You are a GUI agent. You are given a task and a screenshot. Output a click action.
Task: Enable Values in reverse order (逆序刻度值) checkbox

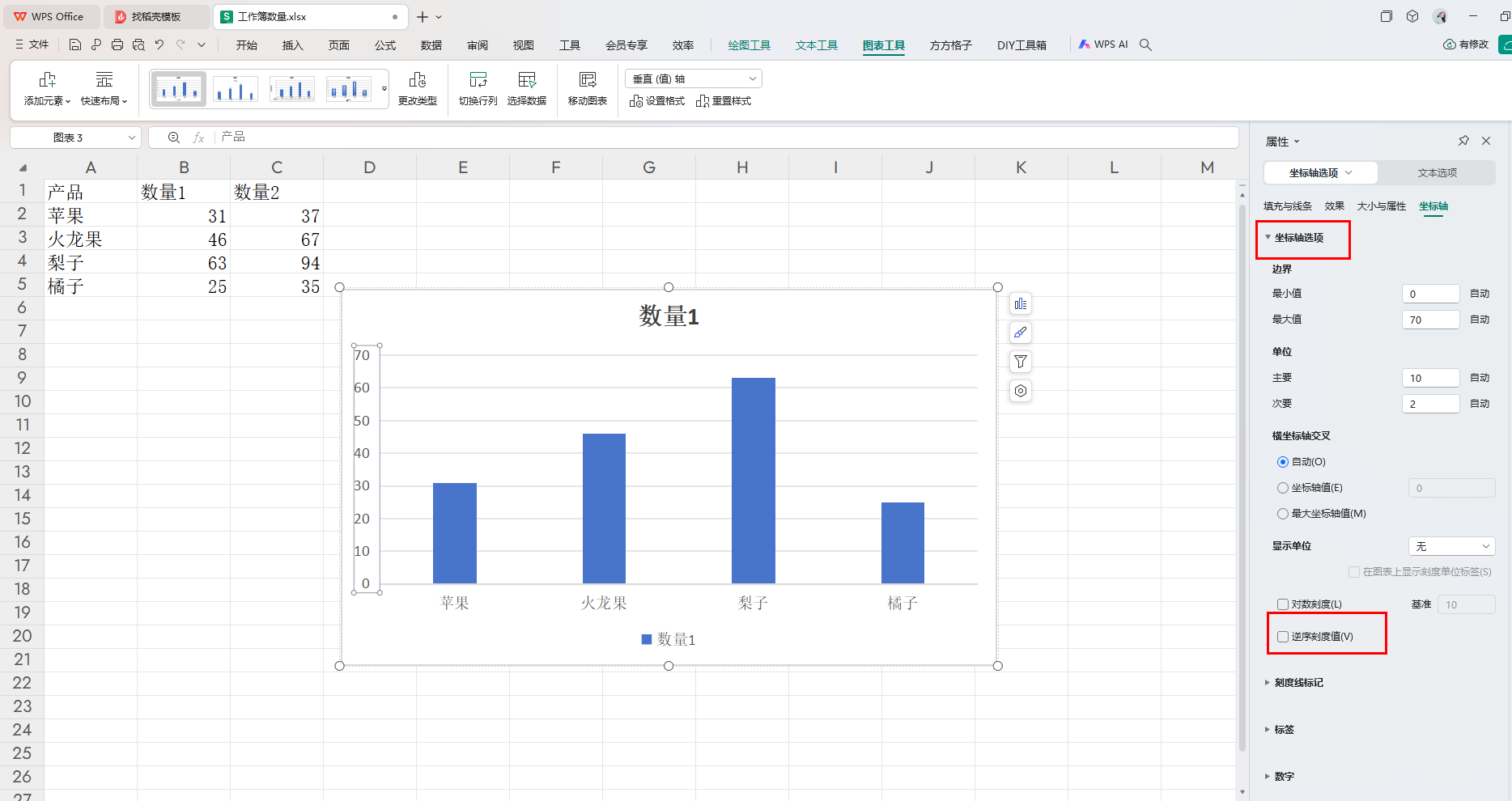(x=1283, y=637)
